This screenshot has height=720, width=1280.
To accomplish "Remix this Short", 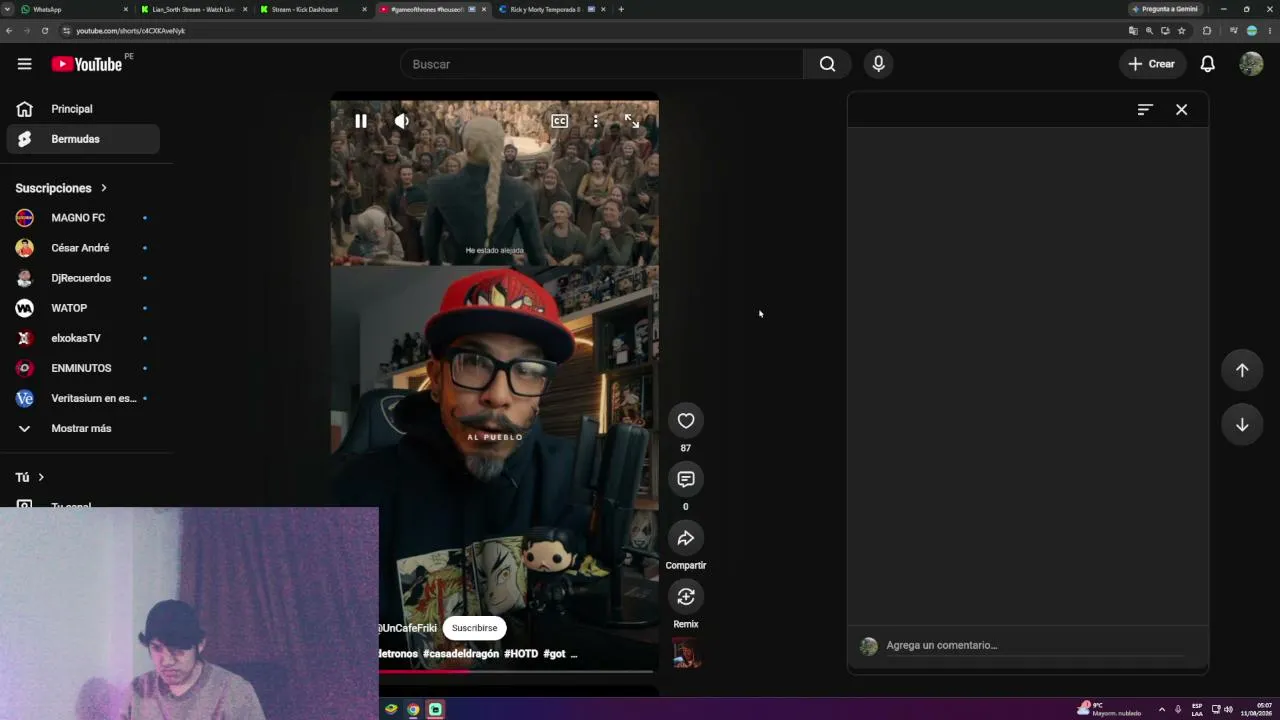I will [x=685, y=597].
